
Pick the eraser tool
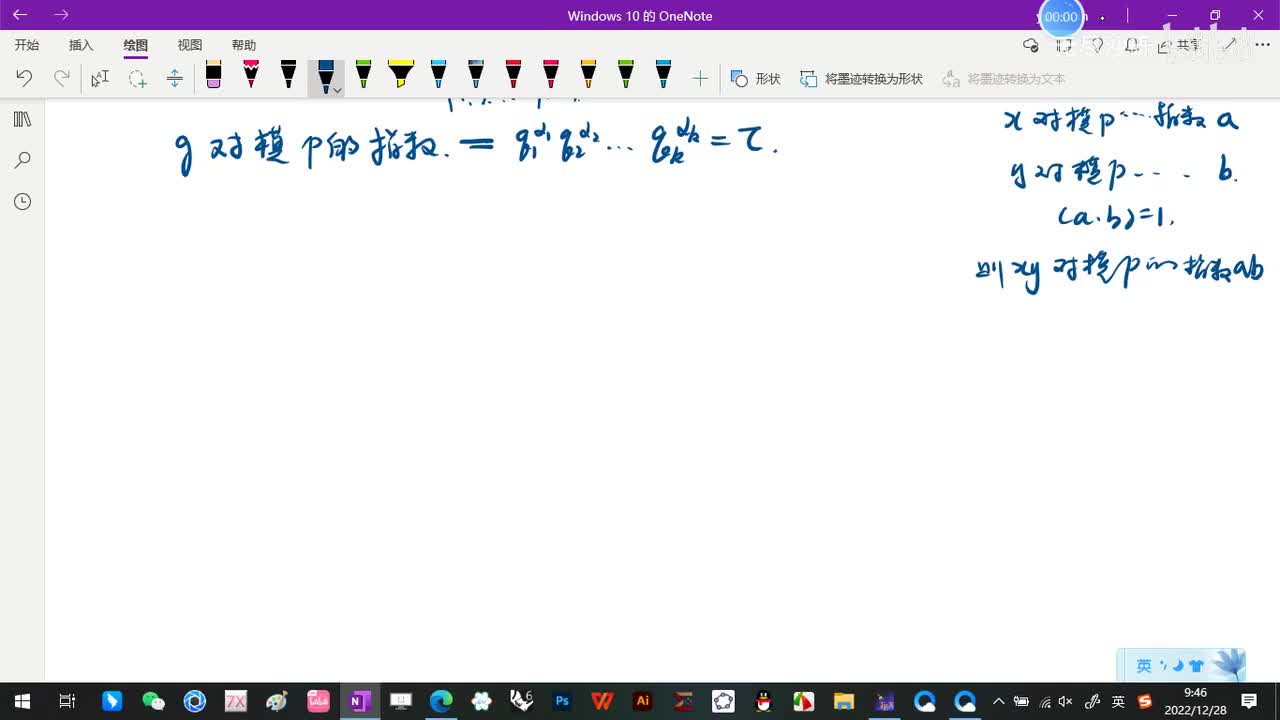click(213, 75)
